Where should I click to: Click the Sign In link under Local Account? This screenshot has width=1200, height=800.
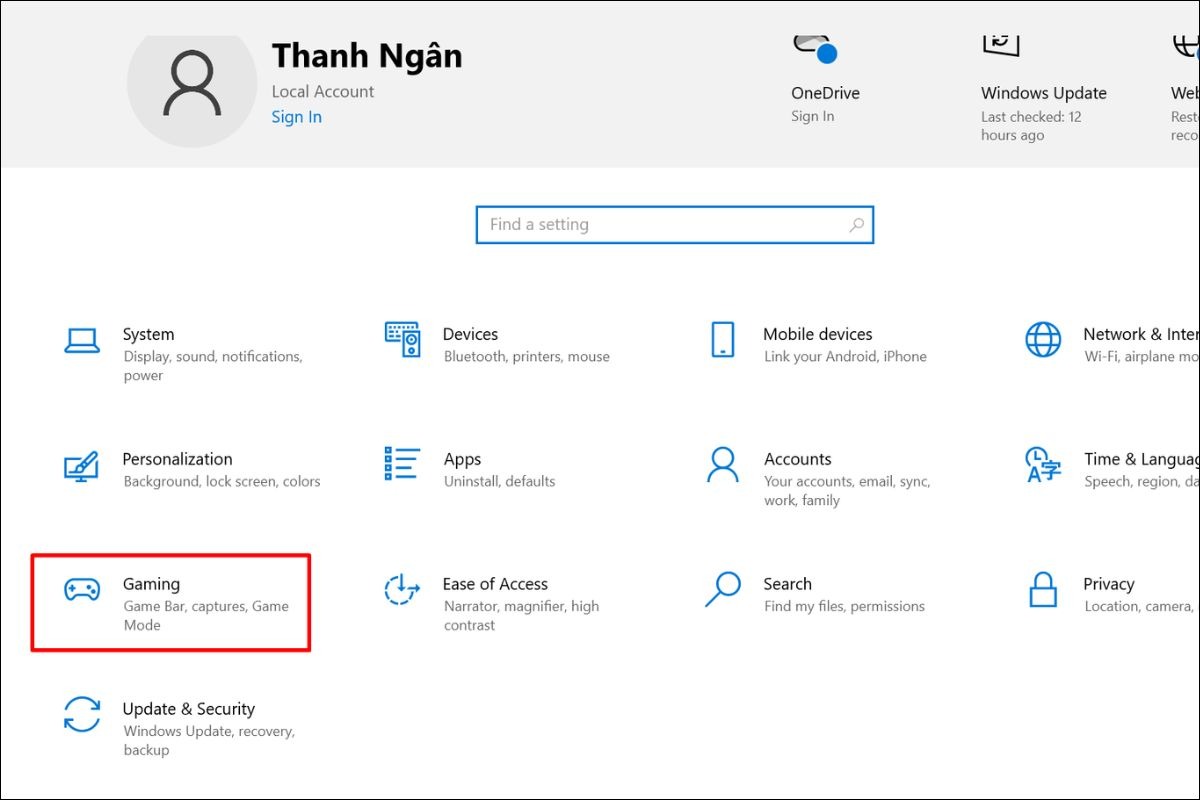[297, 117]
